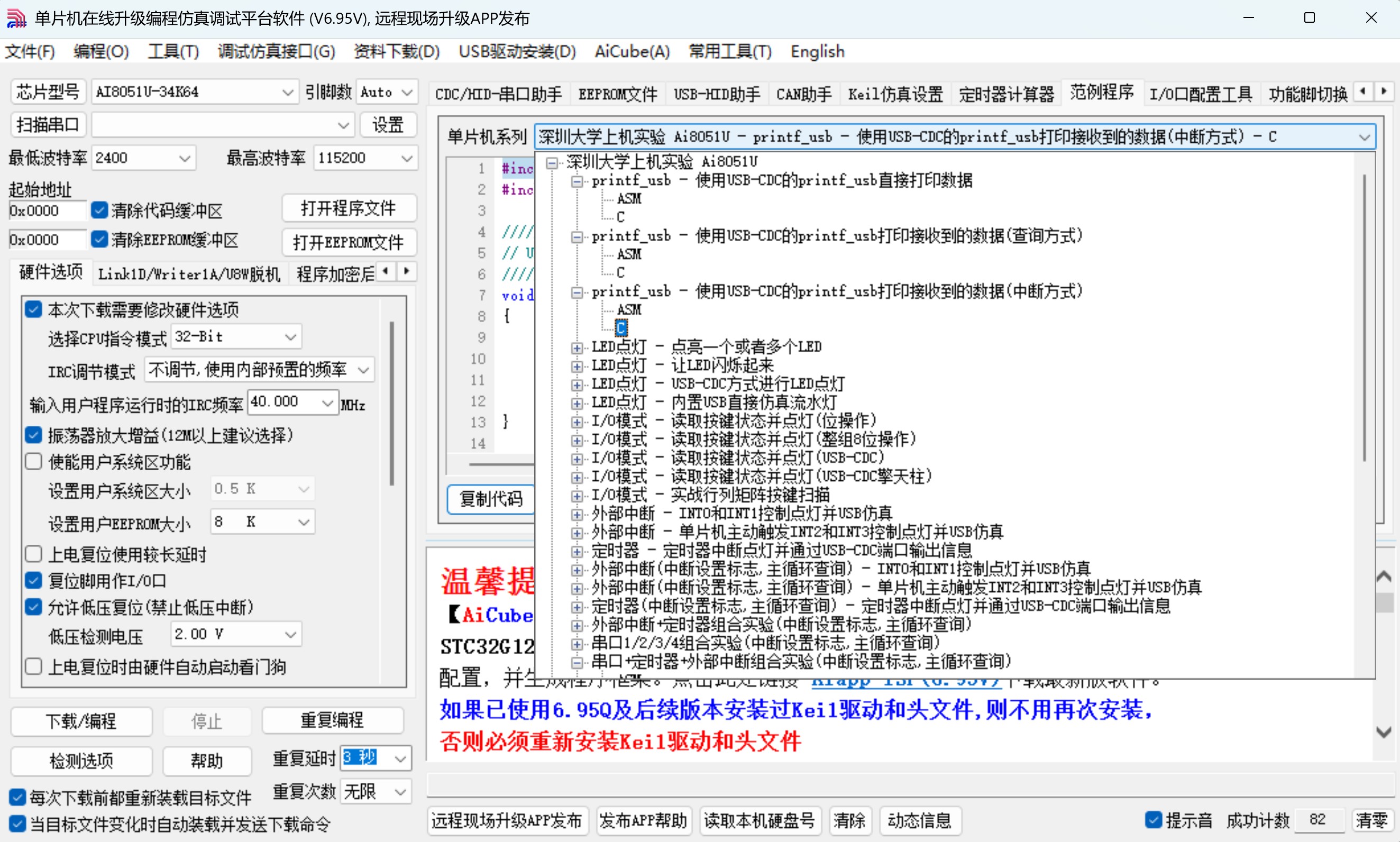Open 调试仿真接口(G) menu
The image size is (1400, 842).
point(276,52)
